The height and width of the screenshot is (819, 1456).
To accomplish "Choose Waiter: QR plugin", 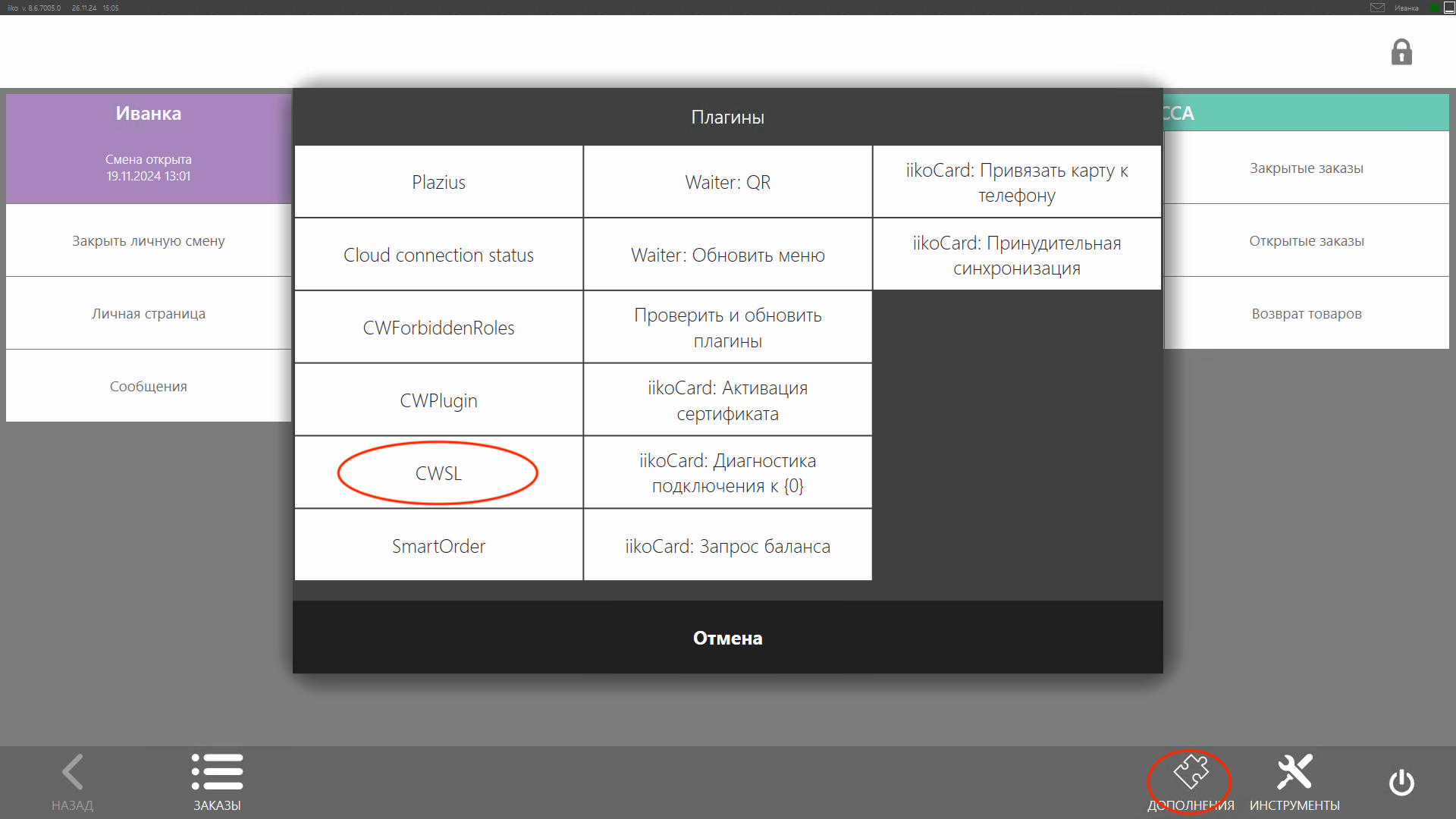I will [x=727, y=182].
